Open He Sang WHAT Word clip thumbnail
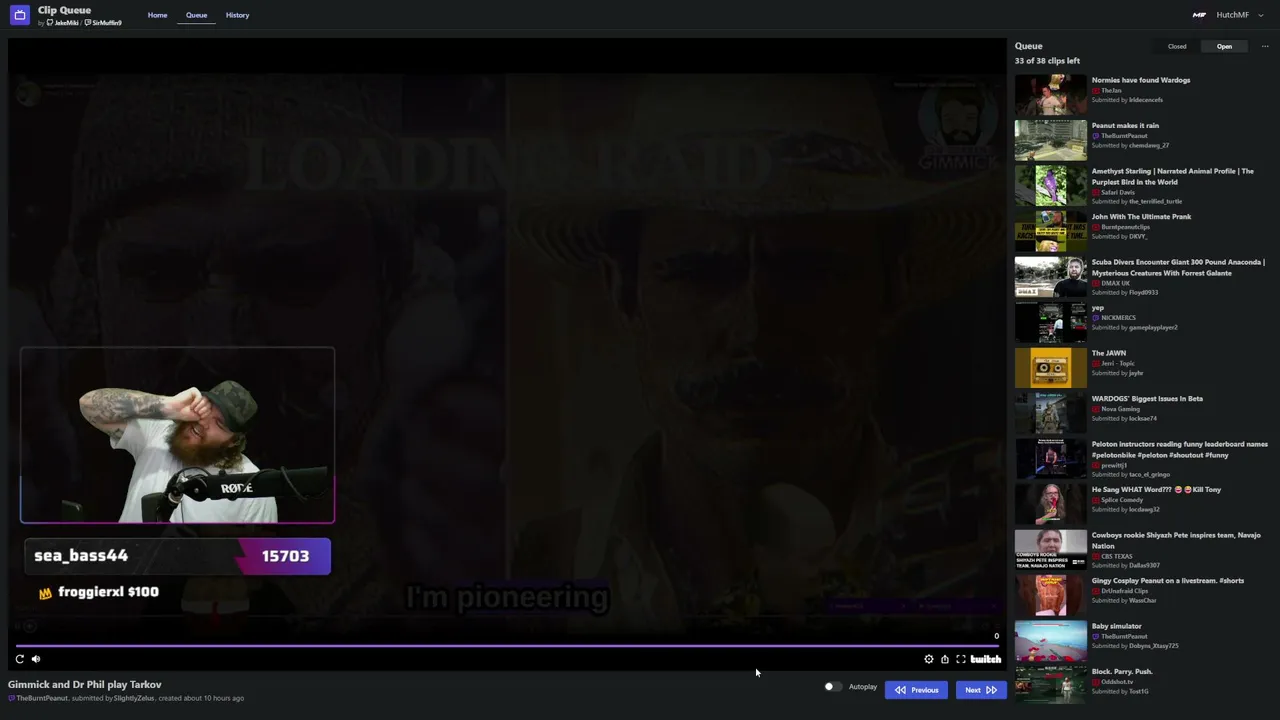This screenshot has height=720, width=1280. click(1050, 504)
